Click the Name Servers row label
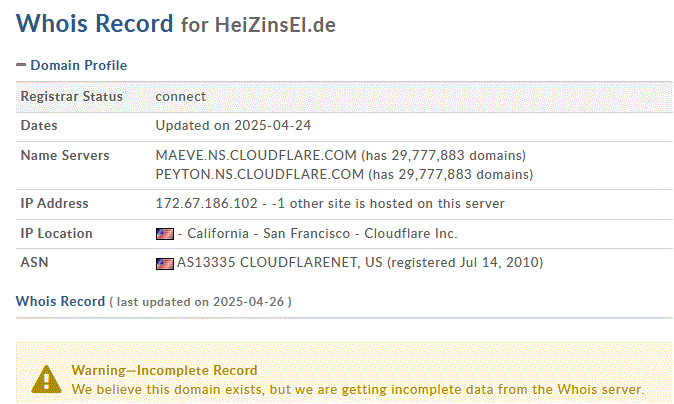The image size is (674, 404). click(x=65, y=155)
